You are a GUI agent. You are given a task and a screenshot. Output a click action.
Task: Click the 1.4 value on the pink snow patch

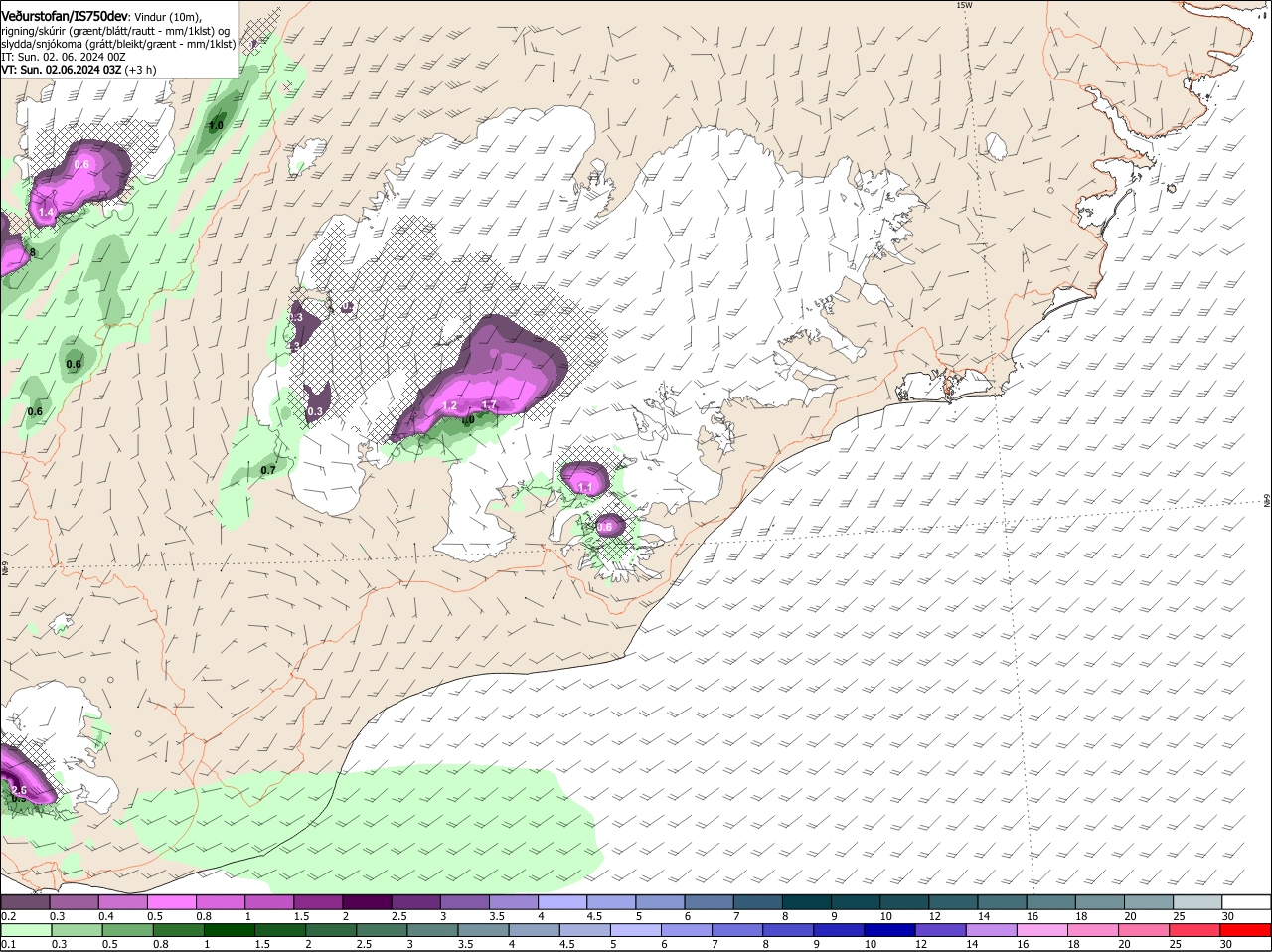46,213
